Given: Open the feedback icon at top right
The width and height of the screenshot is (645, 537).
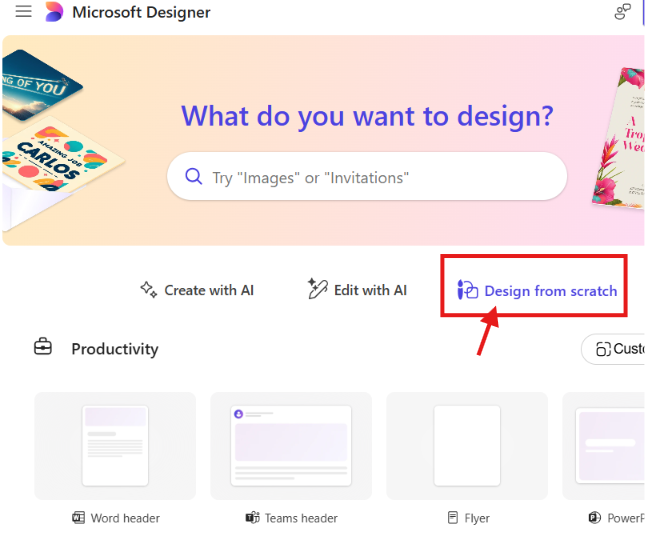Looking at the screenshot, I should click(x=623, y=12).
